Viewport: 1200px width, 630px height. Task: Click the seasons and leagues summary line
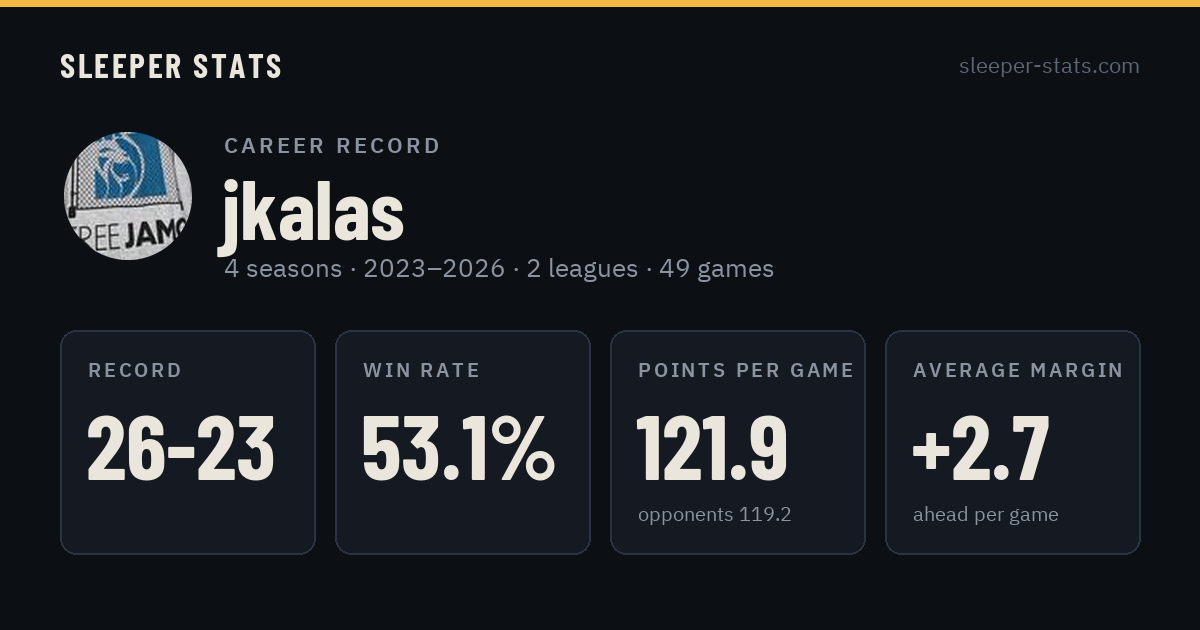[499, 269]
